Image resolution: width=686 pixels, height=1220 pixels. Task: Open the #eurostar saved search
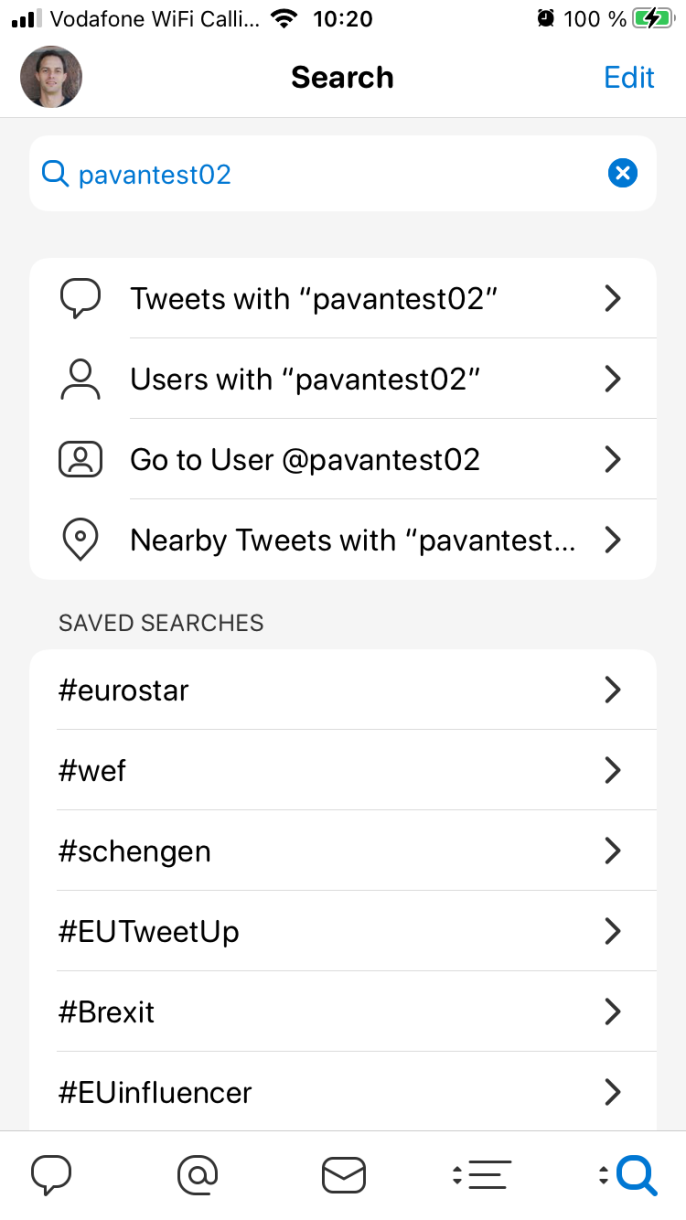point(343,690)
